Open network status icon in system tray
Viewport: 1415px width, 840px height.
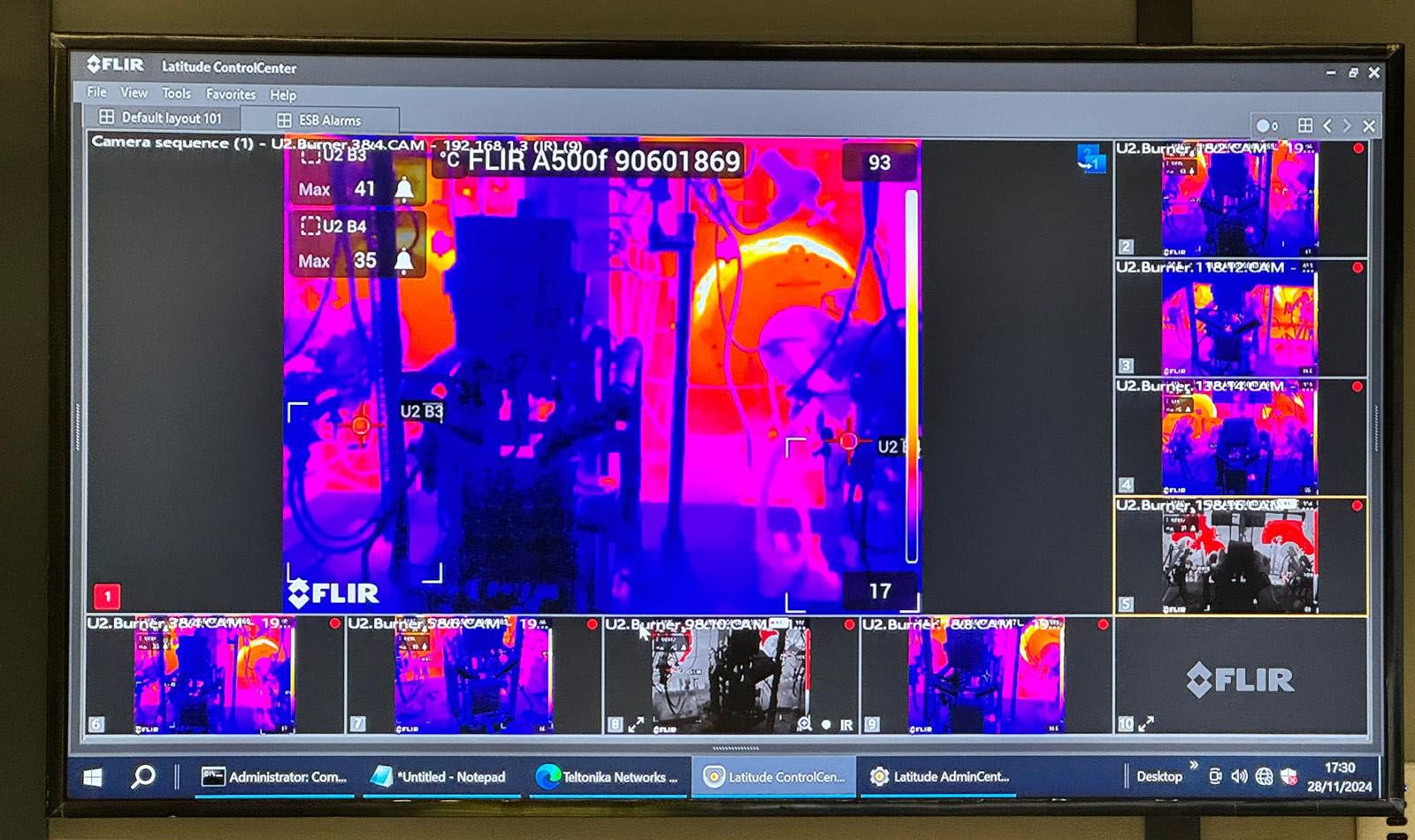(1265, 777)
